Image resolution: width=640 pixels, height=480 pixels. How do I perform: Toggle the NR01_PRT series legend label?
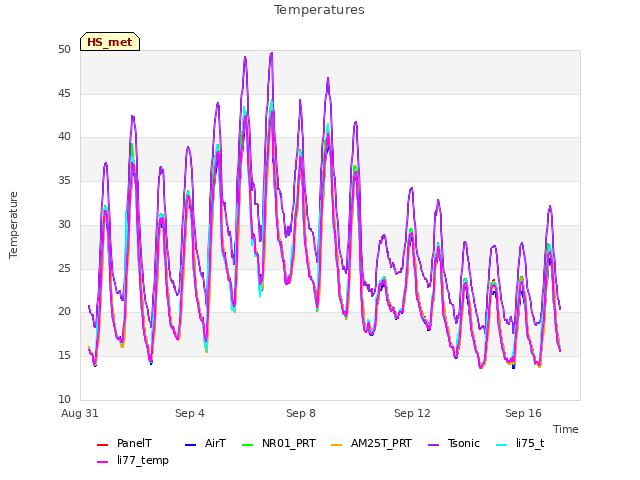pyautogui.click(x=289, y=443)
